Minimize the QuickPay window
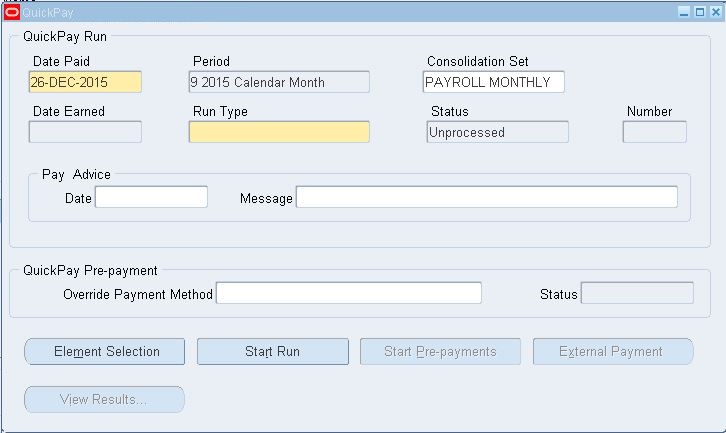The image size is (726, 433). click(684, 12)
